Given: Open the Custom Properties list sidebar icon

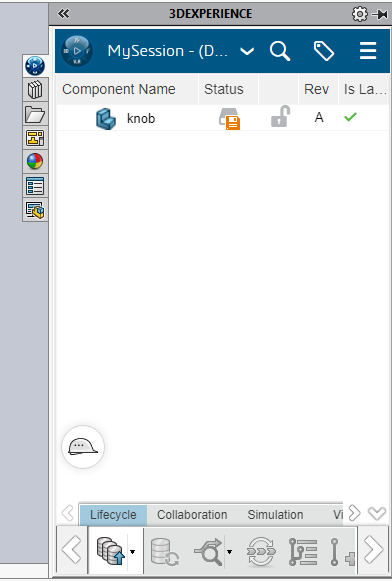Looking at the screenshot, I should click(x=35, y=186).
